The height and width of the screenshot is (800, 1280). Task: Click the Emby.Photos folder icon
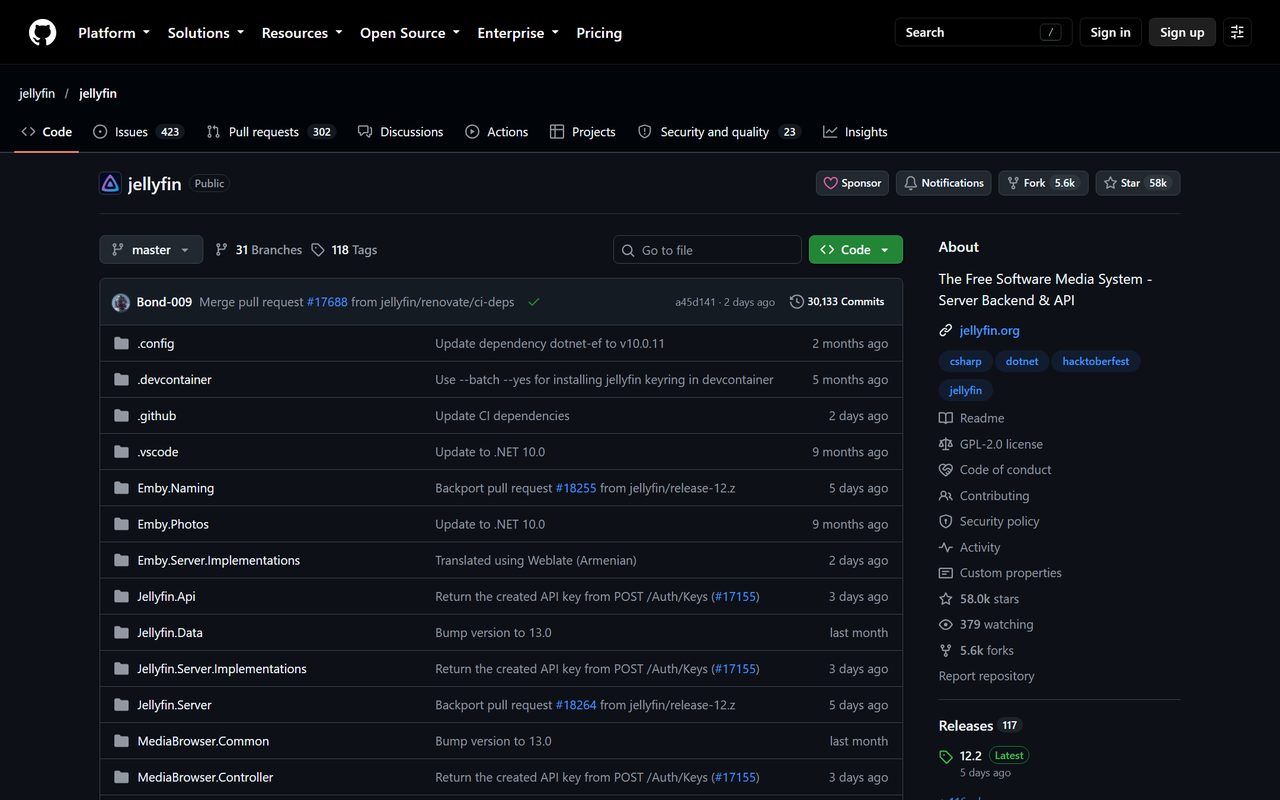[122, 524]
